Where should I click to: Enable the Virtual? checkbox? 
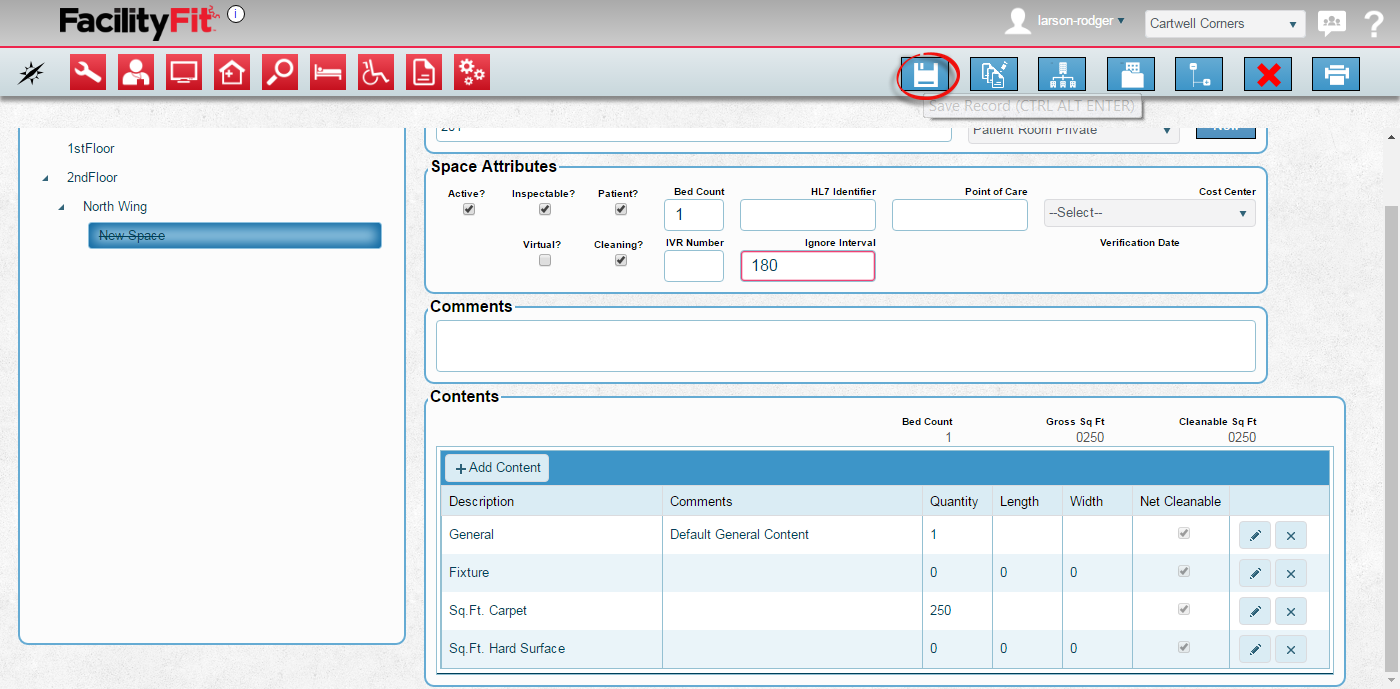click(545, 260)
